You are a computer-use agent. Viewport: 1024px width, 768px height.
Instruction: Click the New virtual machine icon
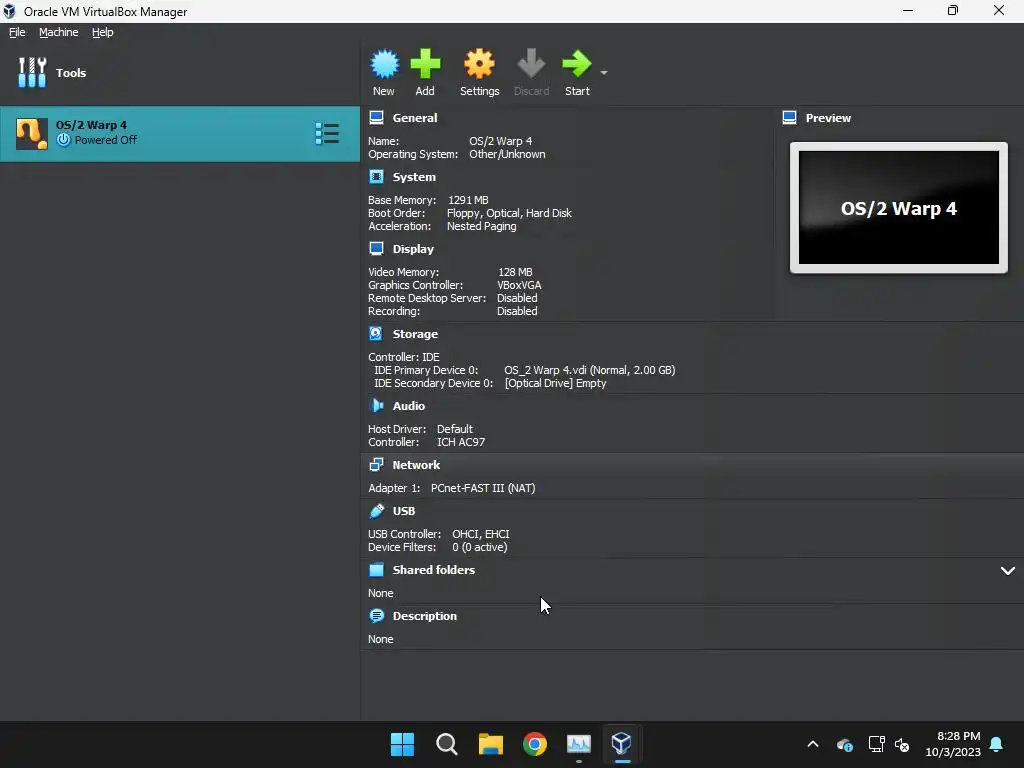pos(384,64)
